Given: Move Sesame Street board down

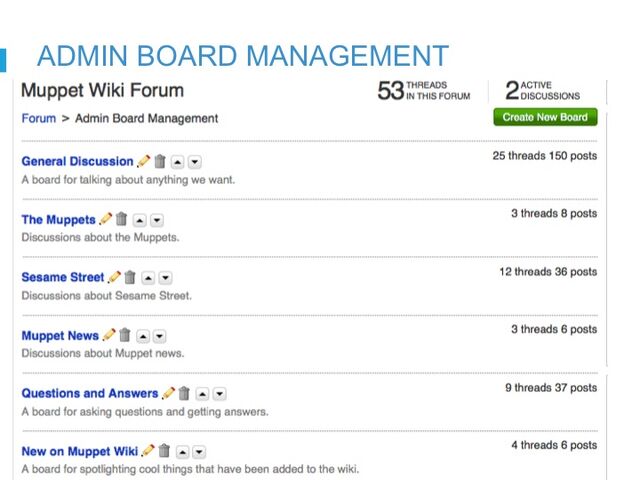Looking at the screenshot, I should click(165, 278).
